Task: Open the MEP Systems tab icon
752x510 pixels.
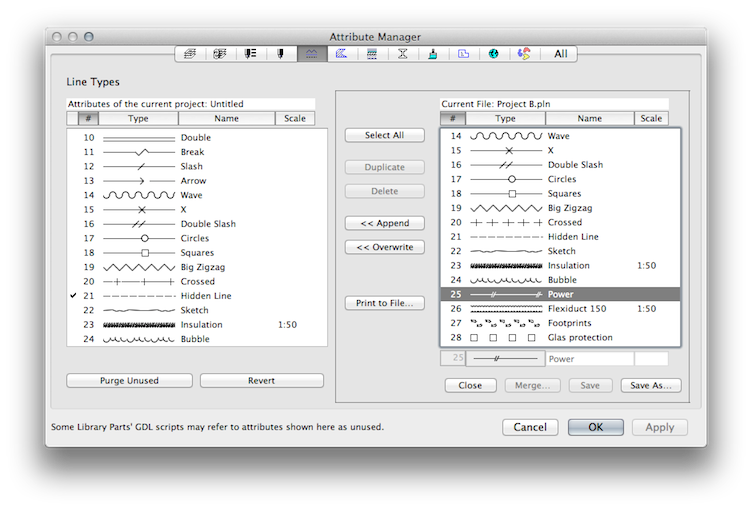Action: (524, 54)
